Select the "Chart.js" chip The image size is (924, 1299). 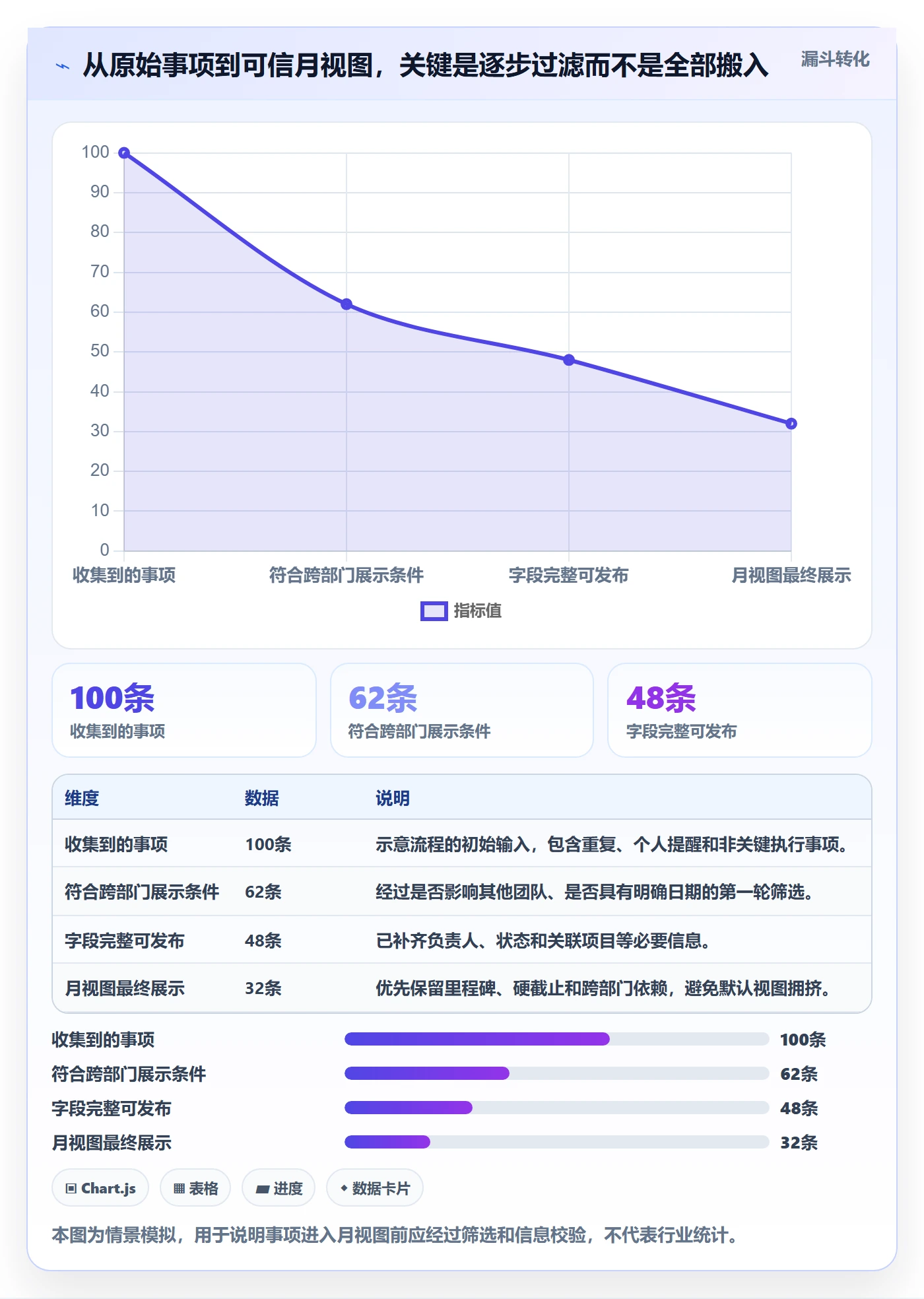(100, 1188)
